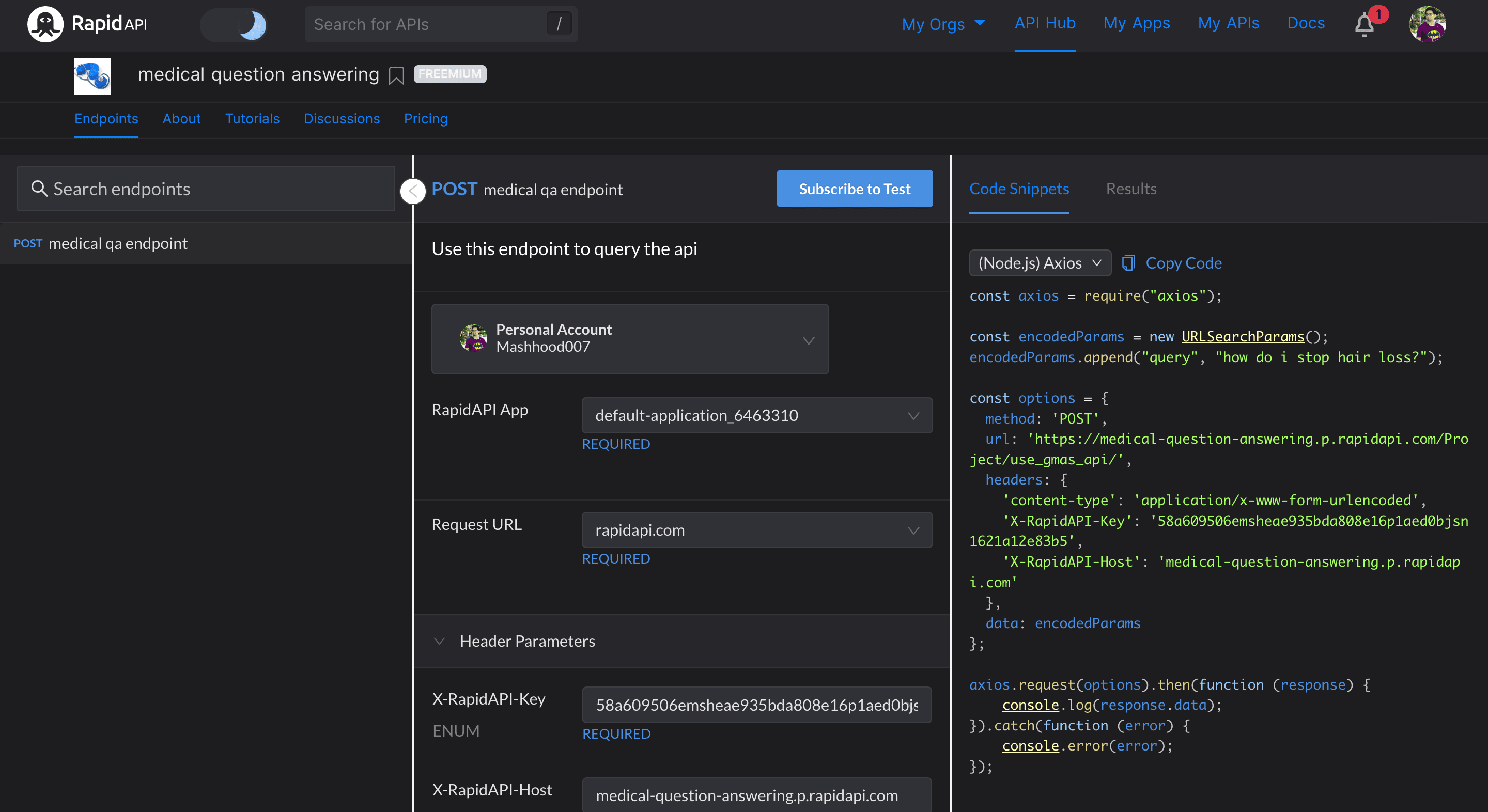Click REQUIRED label under X-RapidAPI-Key
The height and width of the screenshot is (812, 1488).
[x=616, y=733]
